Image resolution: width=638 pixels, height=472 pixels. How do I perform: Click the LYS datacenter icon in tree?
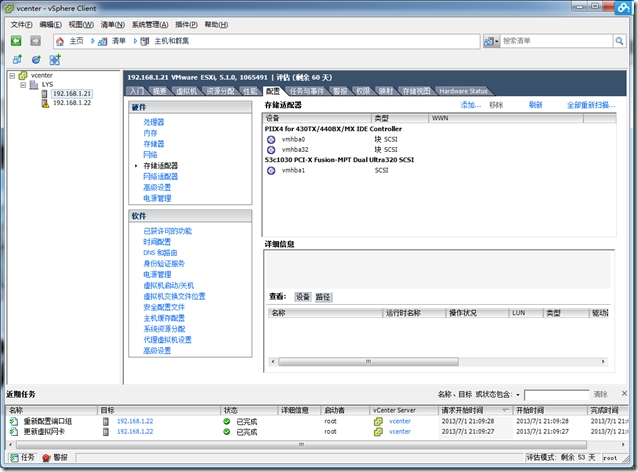click(x=34, y=85)
